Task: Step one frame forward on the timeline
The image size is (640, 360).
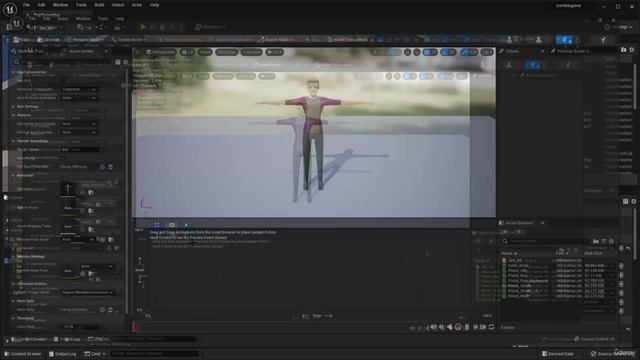Action: click(475, 327)
